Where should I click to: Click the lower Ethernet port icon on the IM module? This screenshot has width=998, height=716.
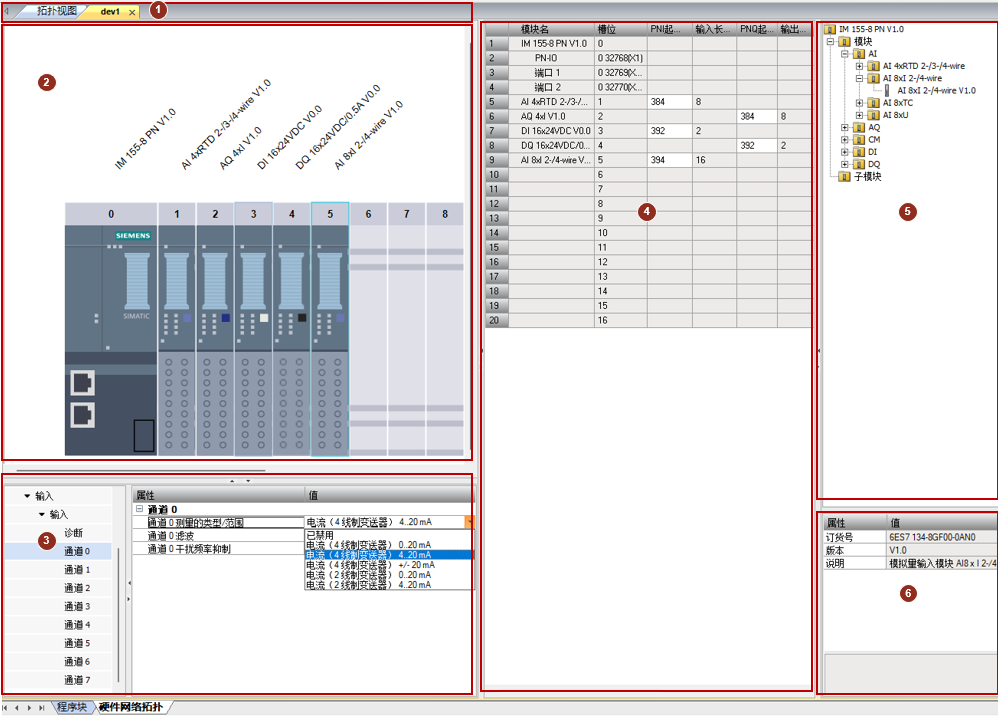82,415
